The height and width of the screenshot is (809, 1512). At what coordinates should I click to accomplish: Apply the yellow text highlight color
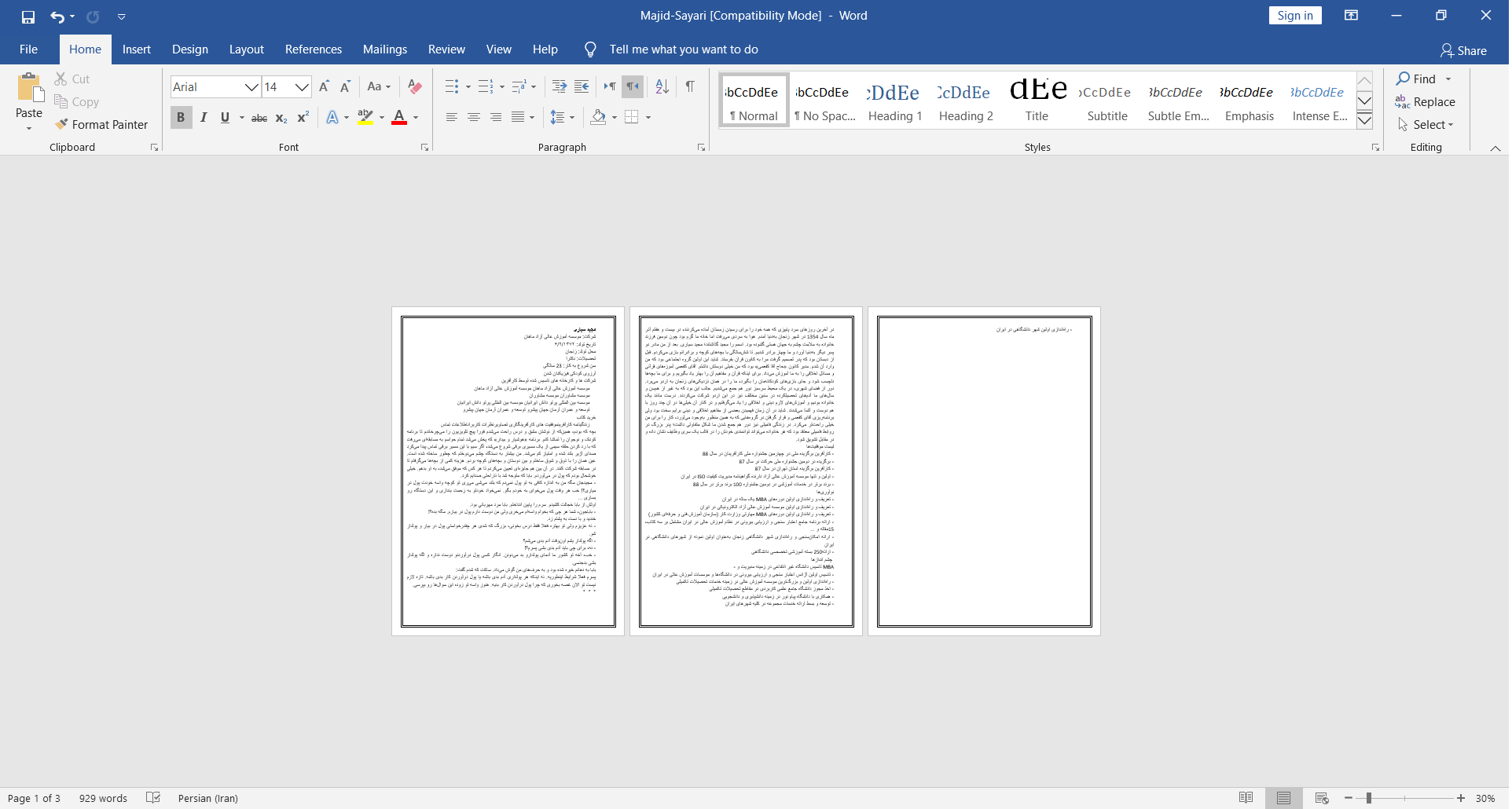[365, 117]
